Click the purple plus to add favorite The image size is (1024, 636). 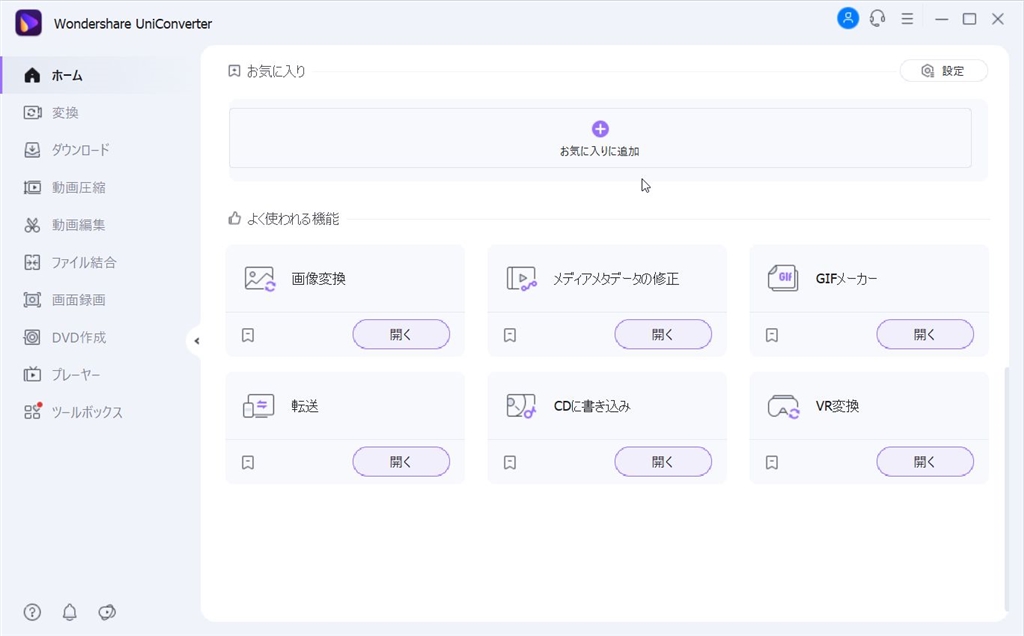[600, 129]
